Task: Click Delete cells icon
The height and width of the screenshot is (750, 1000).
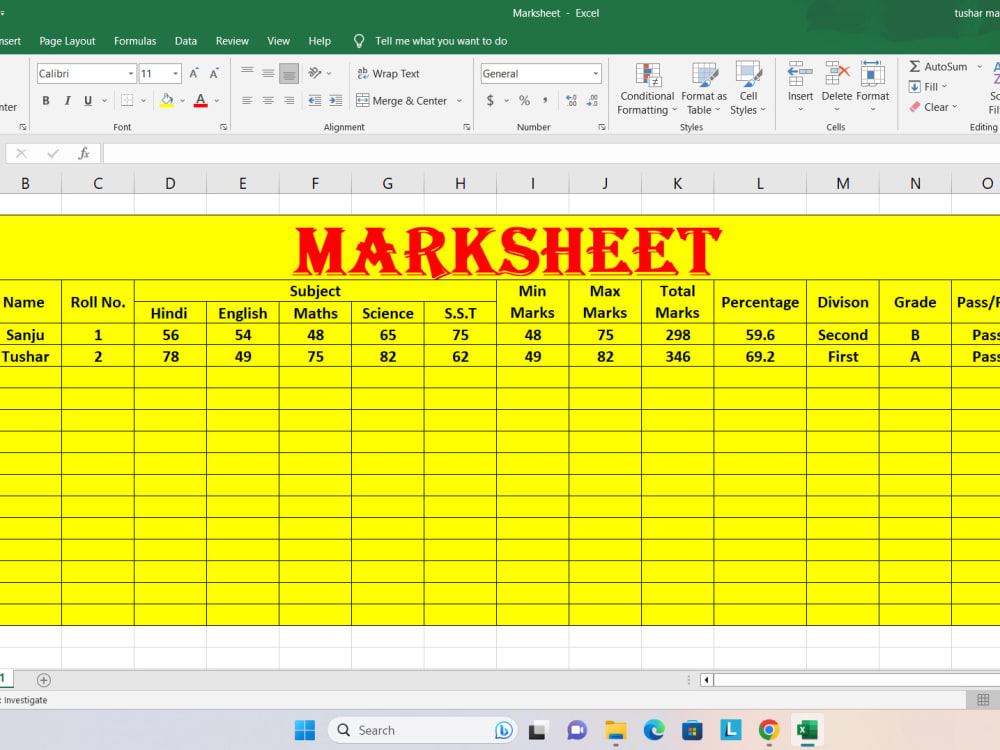Action: (837, 75)
